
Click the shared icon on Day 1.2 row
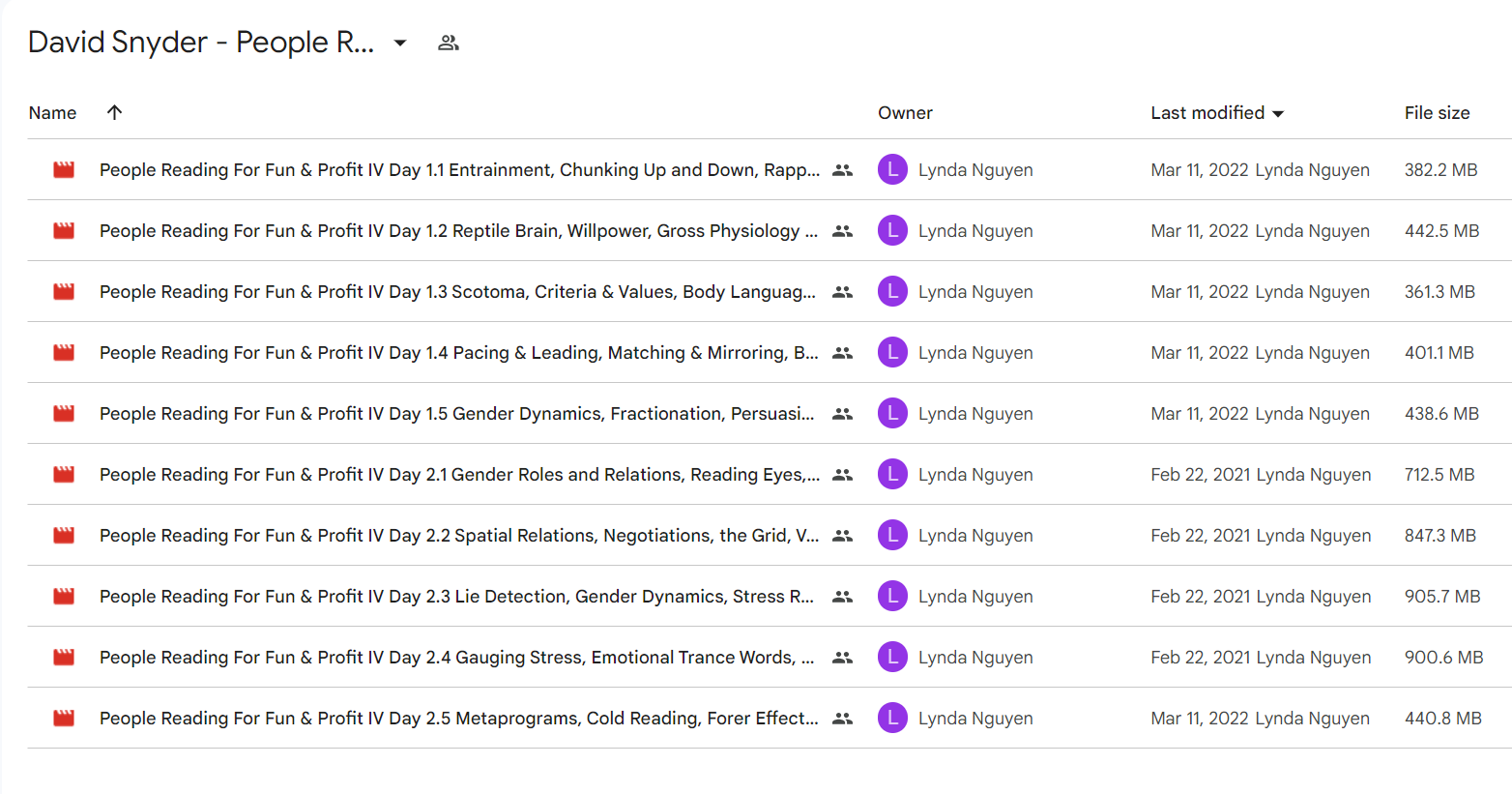(843, 231)
